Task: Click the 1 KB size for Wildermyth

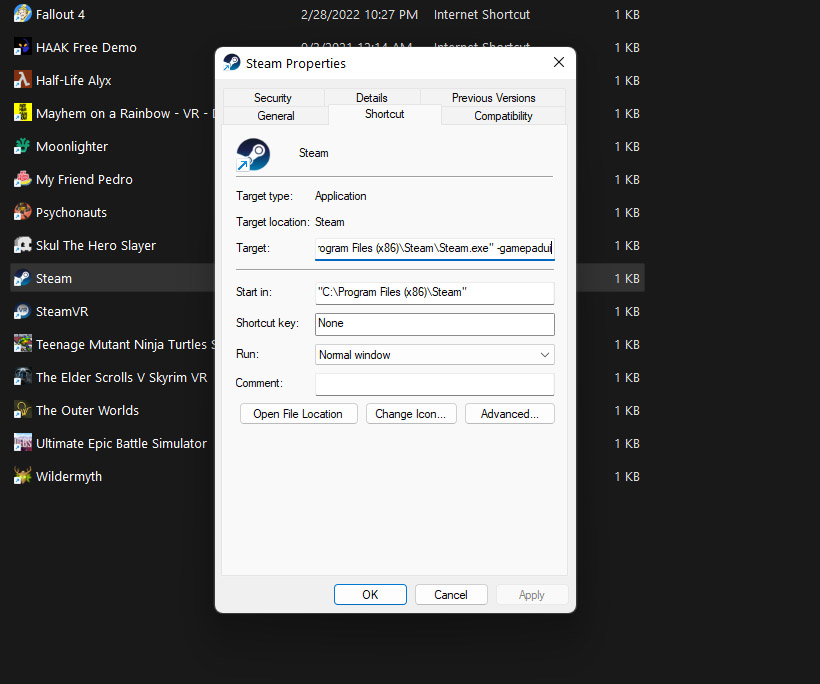Action: click(627, 476)
